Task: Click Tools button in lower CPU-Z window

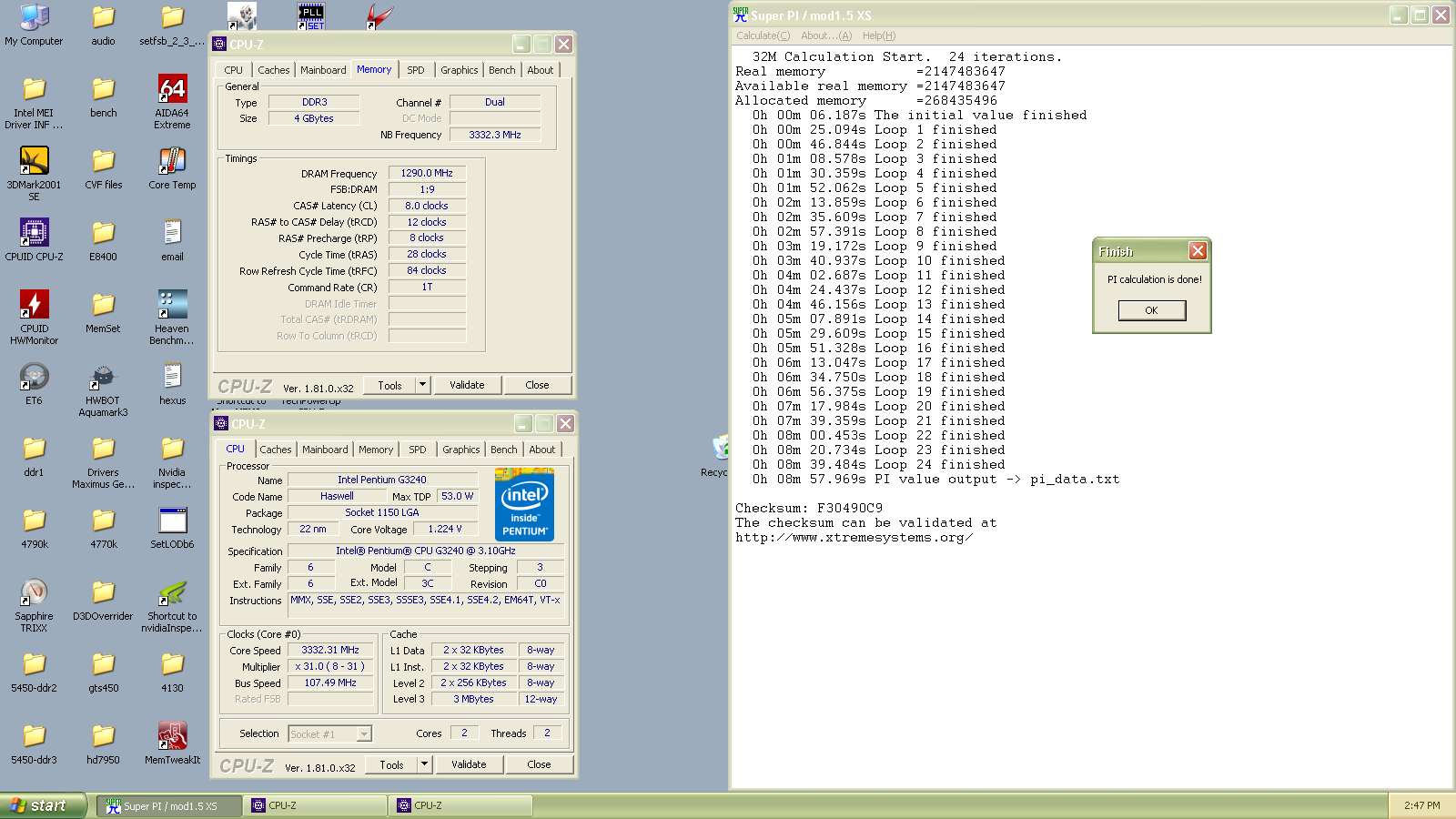Action: 391,764
